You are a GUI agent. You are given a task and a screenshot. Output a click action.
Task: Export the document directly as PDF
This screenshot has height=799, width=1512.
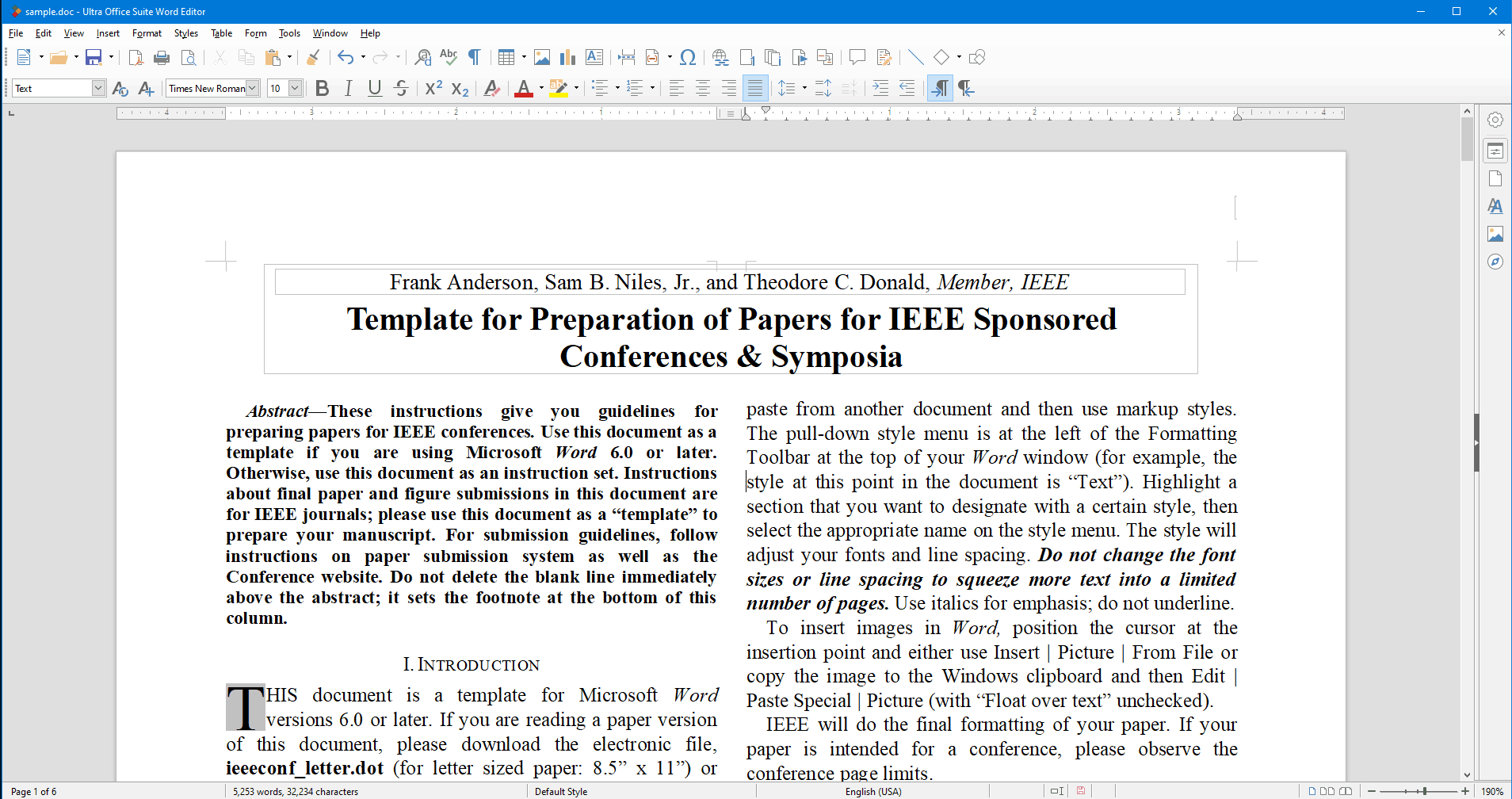click(136, 57)
